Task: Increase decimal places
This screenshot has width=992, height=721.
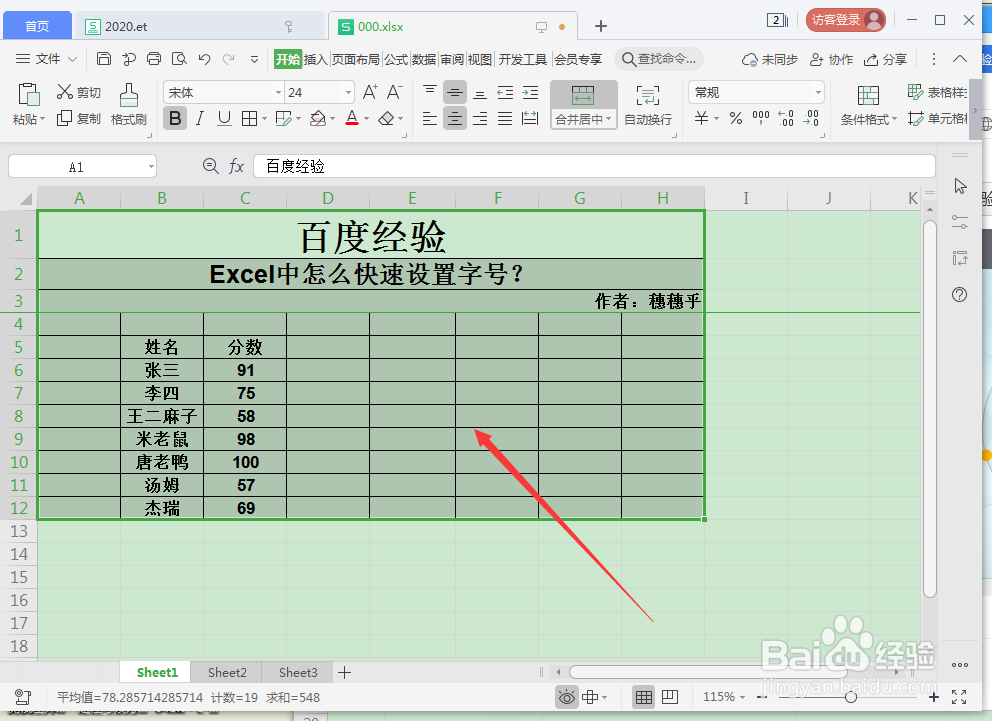Action: tap(786, 118)
